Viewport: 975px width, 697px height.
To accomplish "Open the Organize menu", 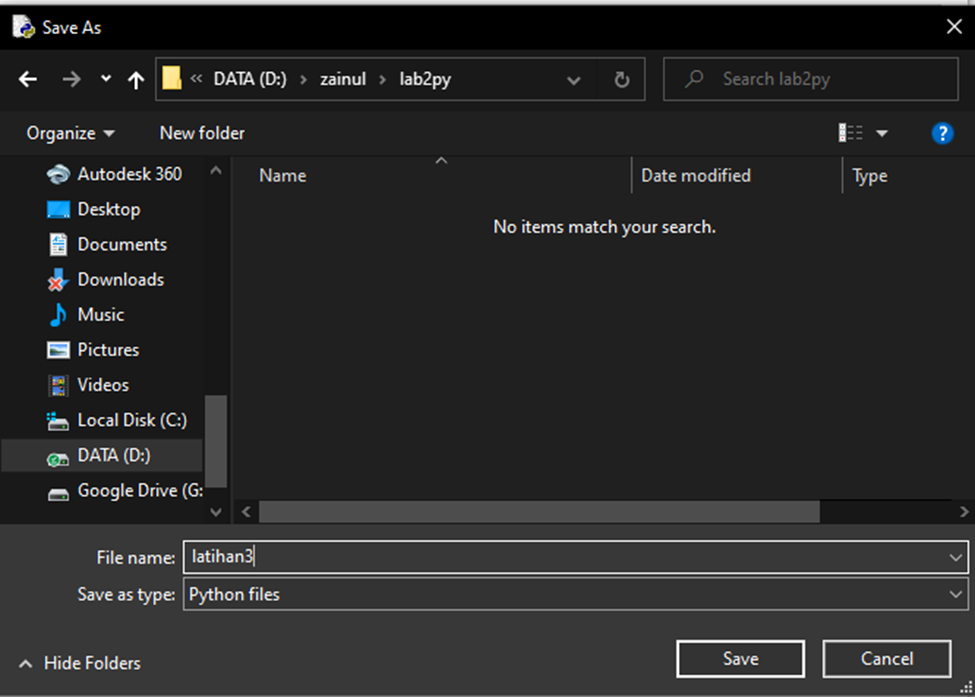I will coord(70,133).
